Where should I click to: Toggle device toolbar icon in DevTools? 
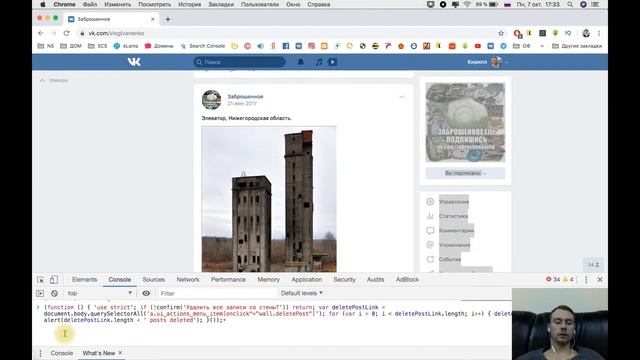(x=54, y=280)
